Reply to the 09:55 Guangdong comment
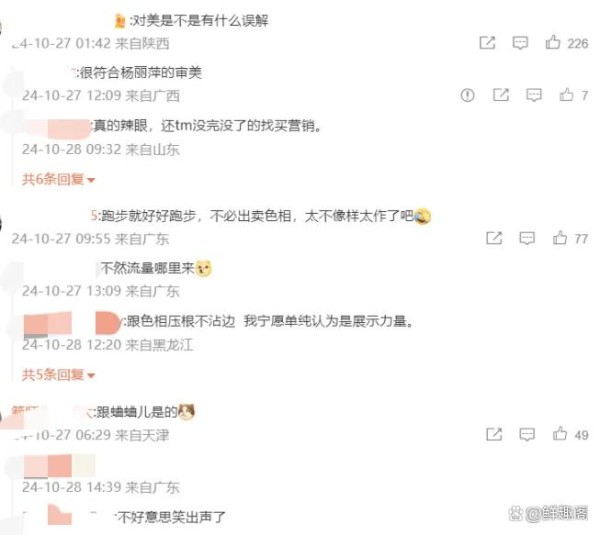 (527, 238)
